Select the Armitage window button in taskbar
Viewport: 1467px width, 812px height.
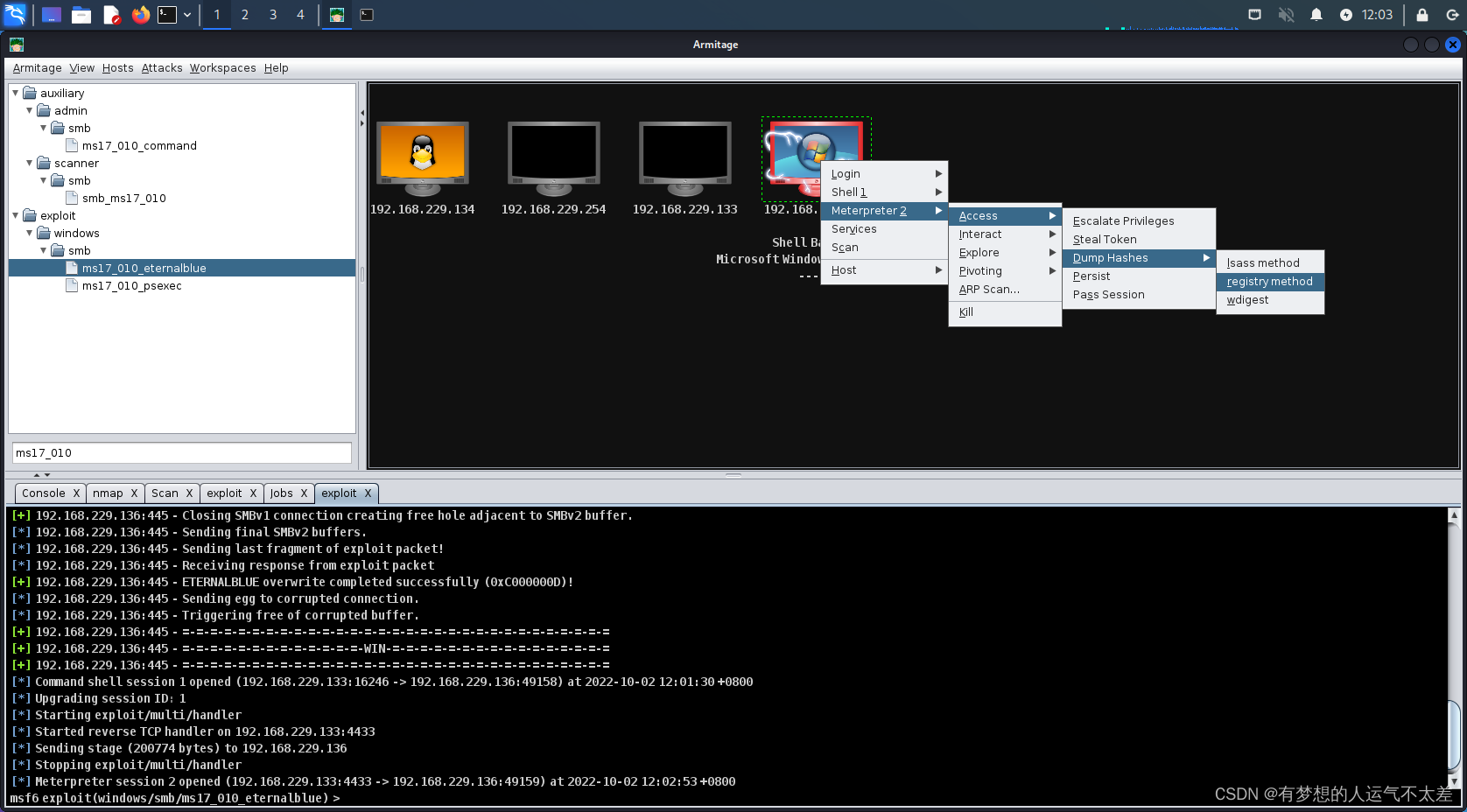click(x=337, y=15)
